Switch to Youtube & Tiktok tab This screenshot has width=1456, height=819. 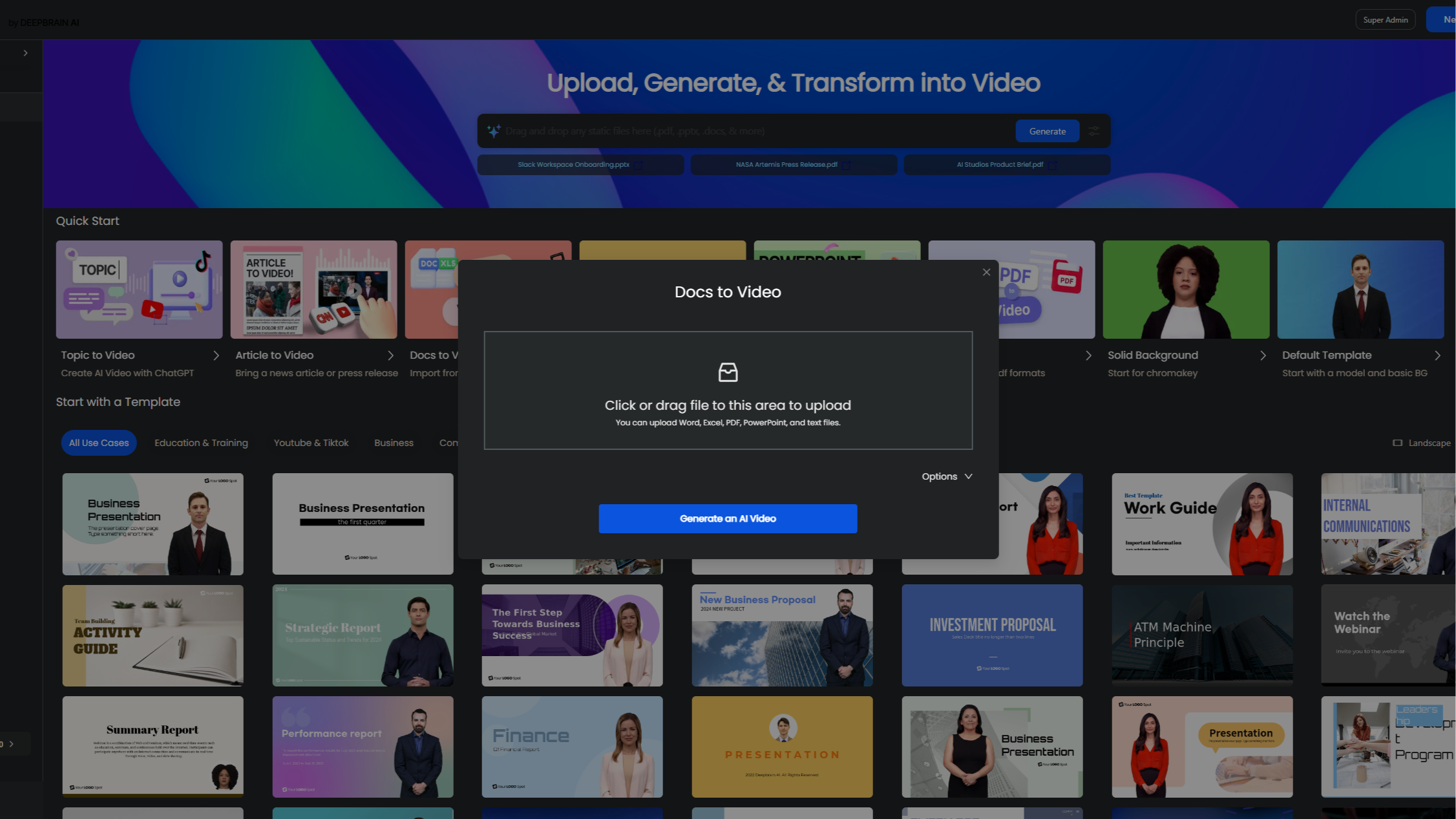311,443
